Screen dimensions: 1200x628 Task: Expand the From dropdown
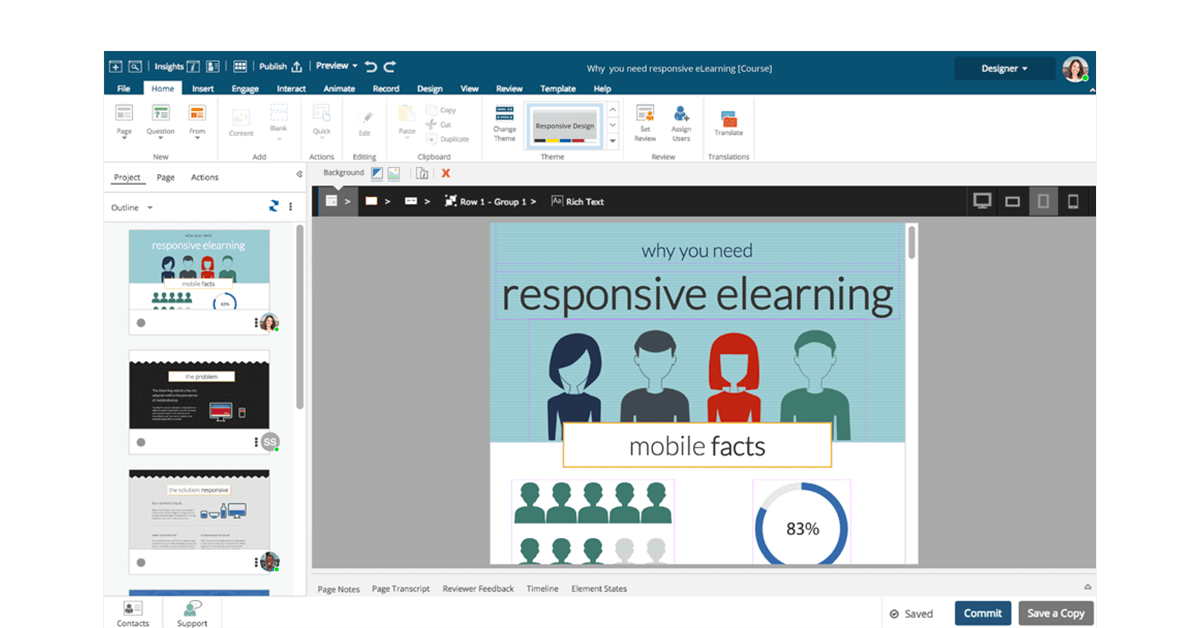pos(197,139)
